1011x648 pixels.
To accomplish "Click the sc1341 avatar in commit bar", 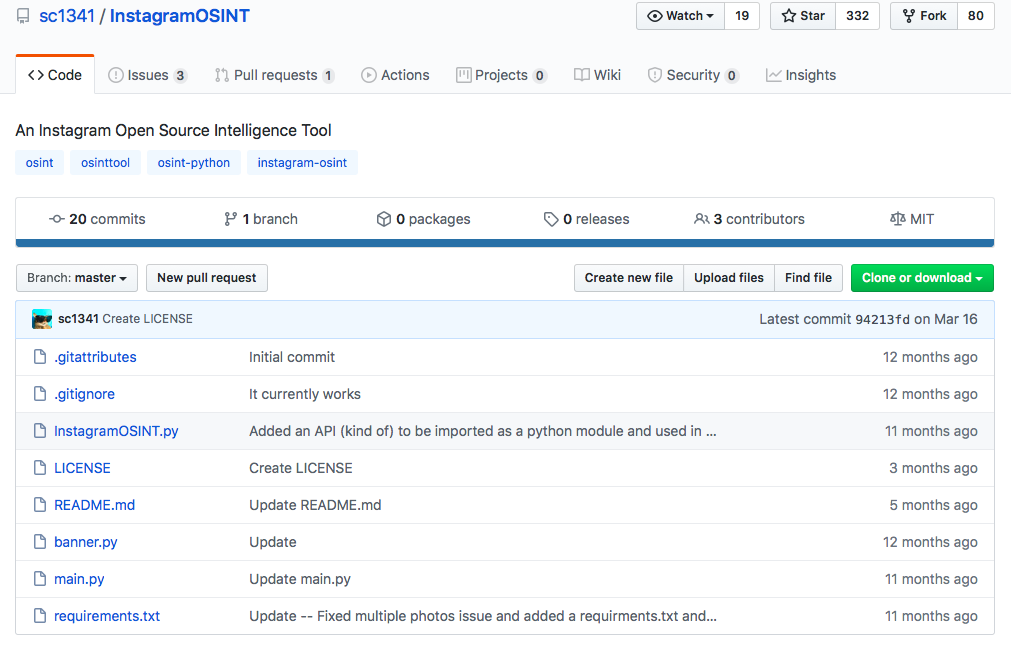I will tap(42, 319).
